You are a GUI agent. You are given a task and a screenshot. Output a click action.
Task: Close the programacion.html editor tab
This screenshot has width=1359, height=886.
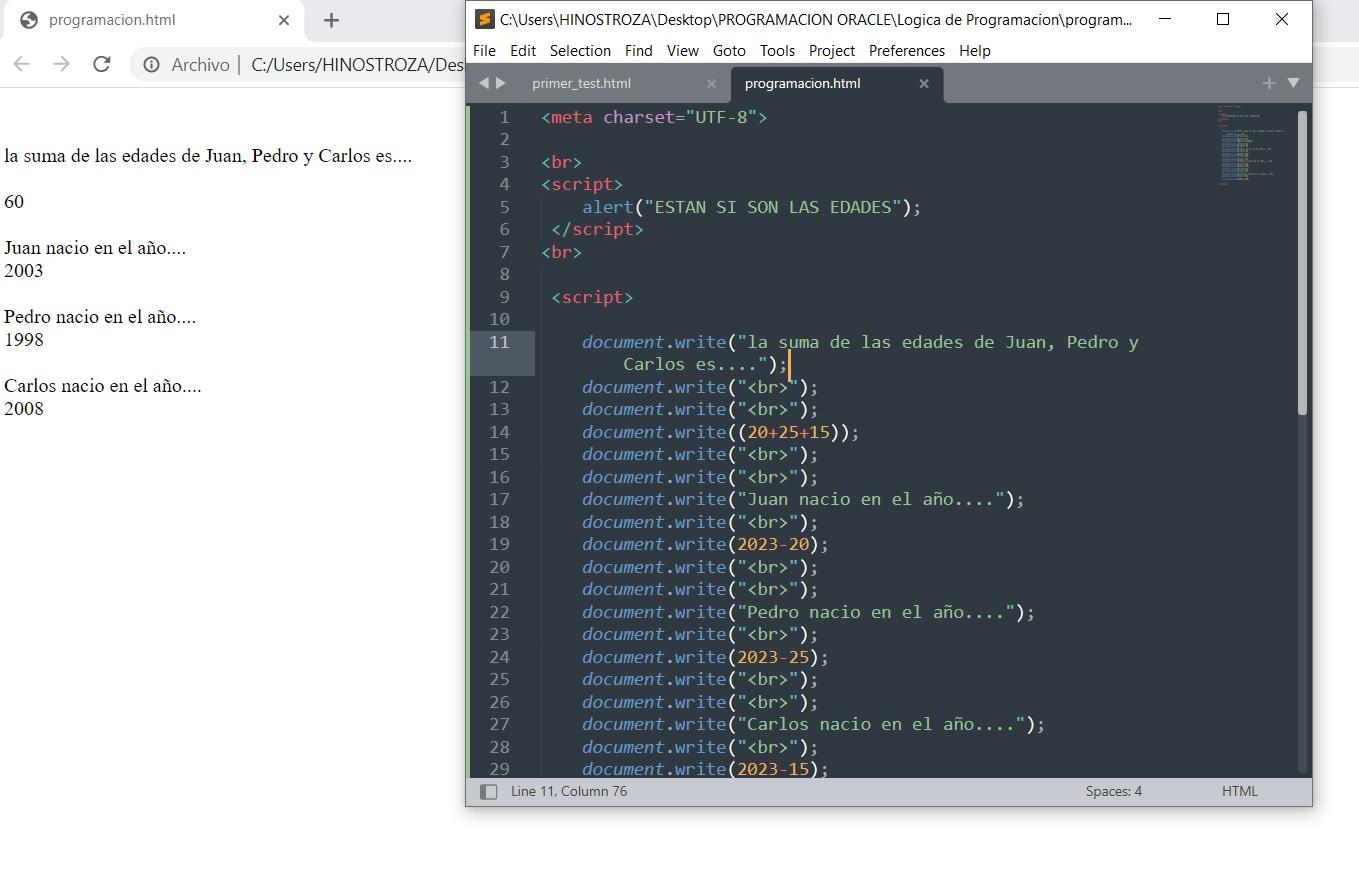[924, 84]
